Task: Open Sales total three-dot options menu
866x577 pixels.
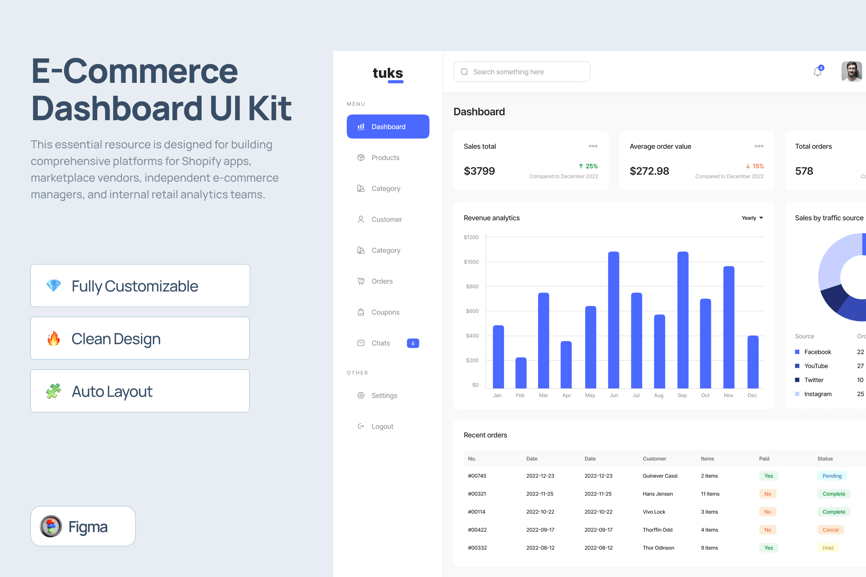Action: pos(593,147)
